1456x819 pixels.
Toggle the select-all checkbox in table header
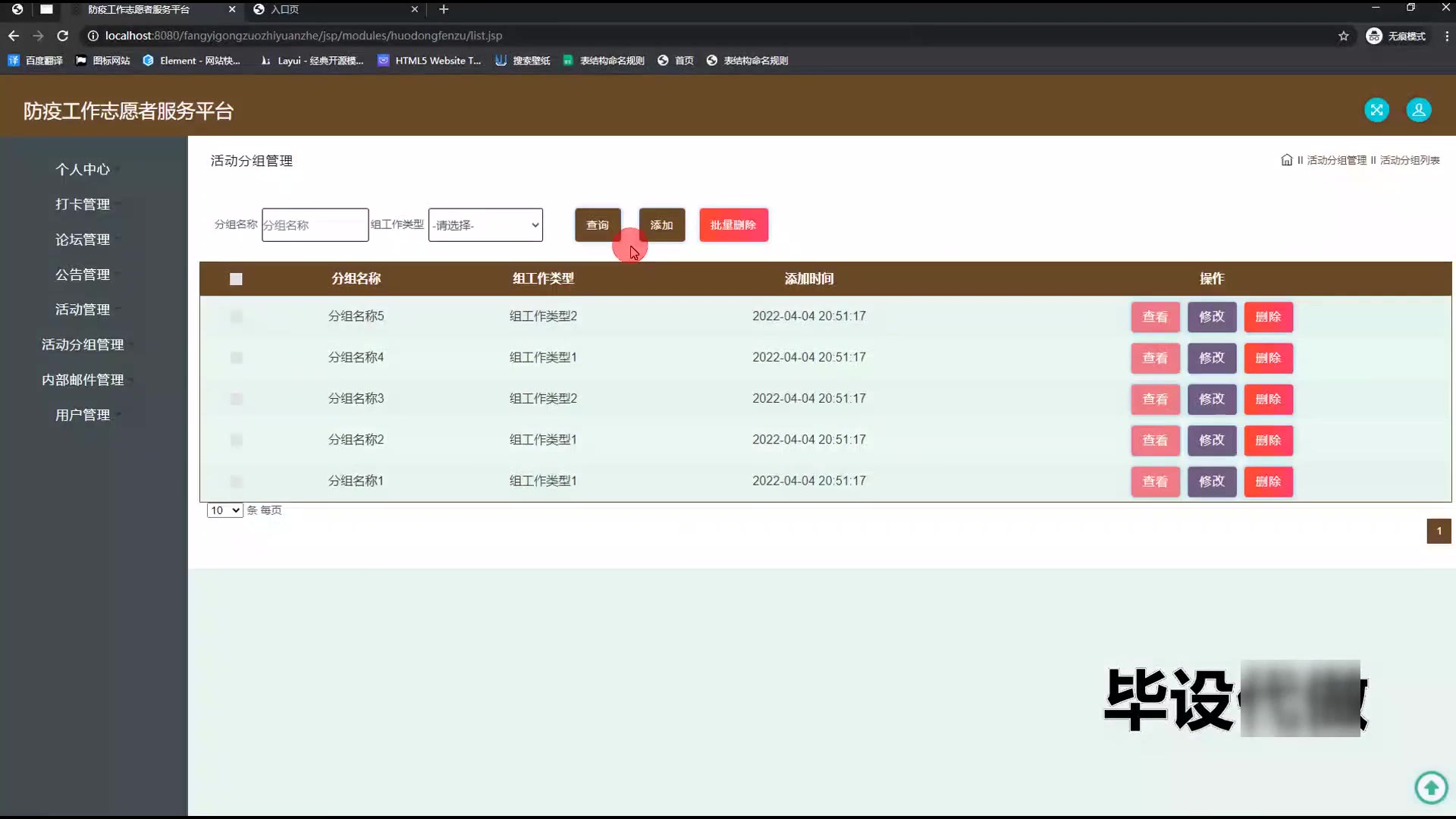pos(236,279)
